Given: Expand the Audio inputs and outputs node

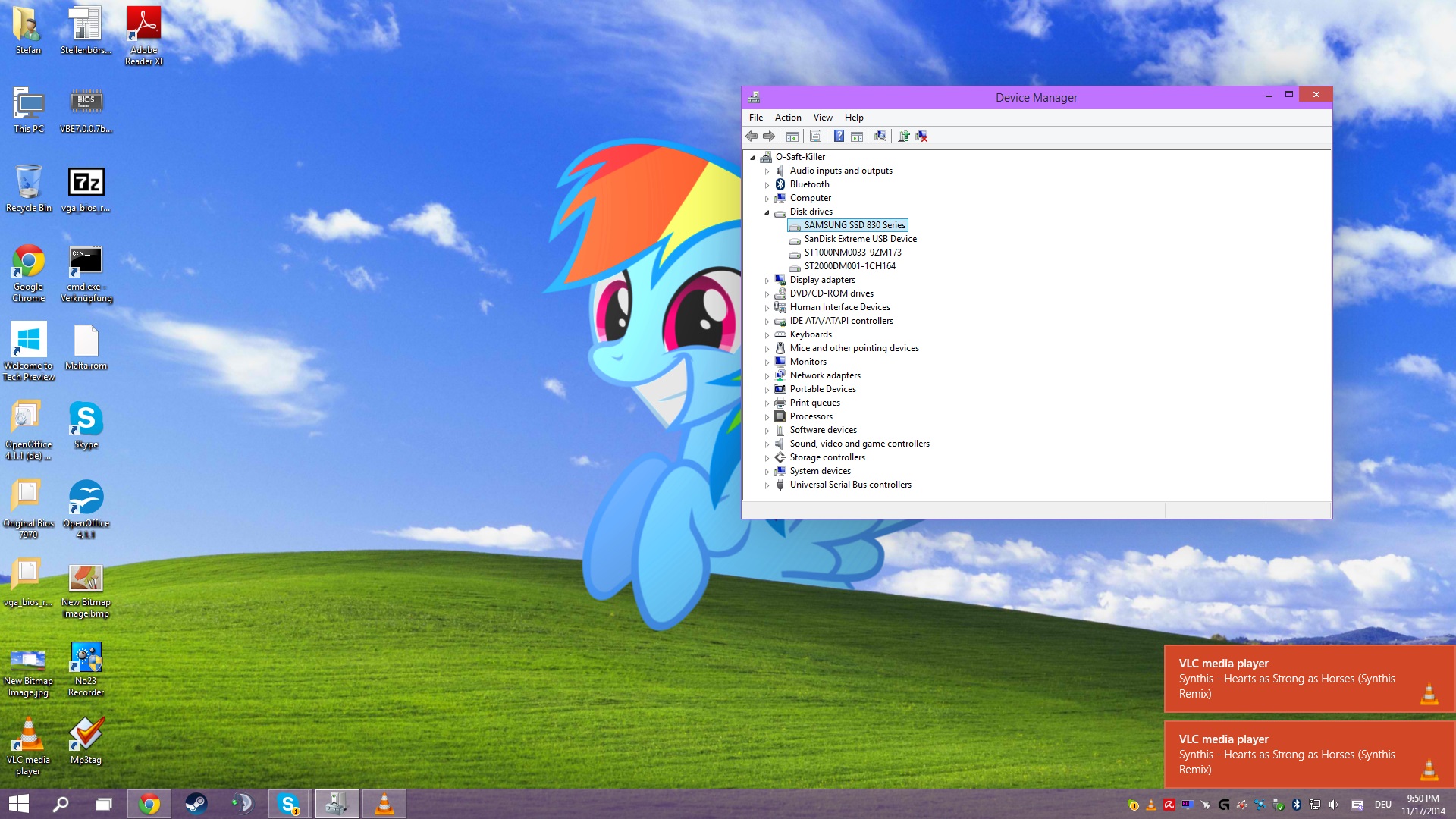Looking at the screenshot, I should tap(767, 171).
